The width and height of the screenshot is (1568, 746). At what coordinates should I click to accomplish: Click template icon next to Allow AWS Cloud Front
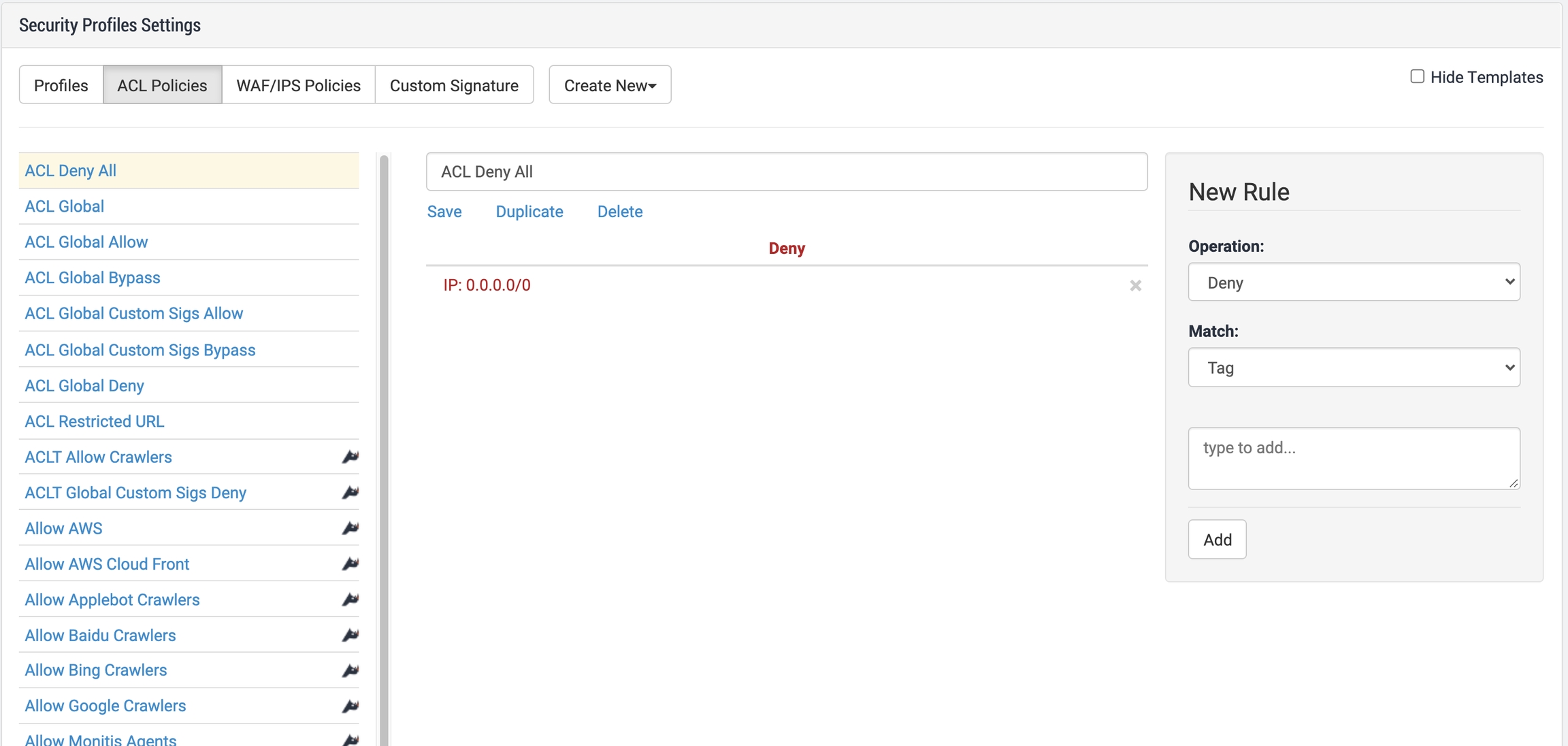point(350,564)
